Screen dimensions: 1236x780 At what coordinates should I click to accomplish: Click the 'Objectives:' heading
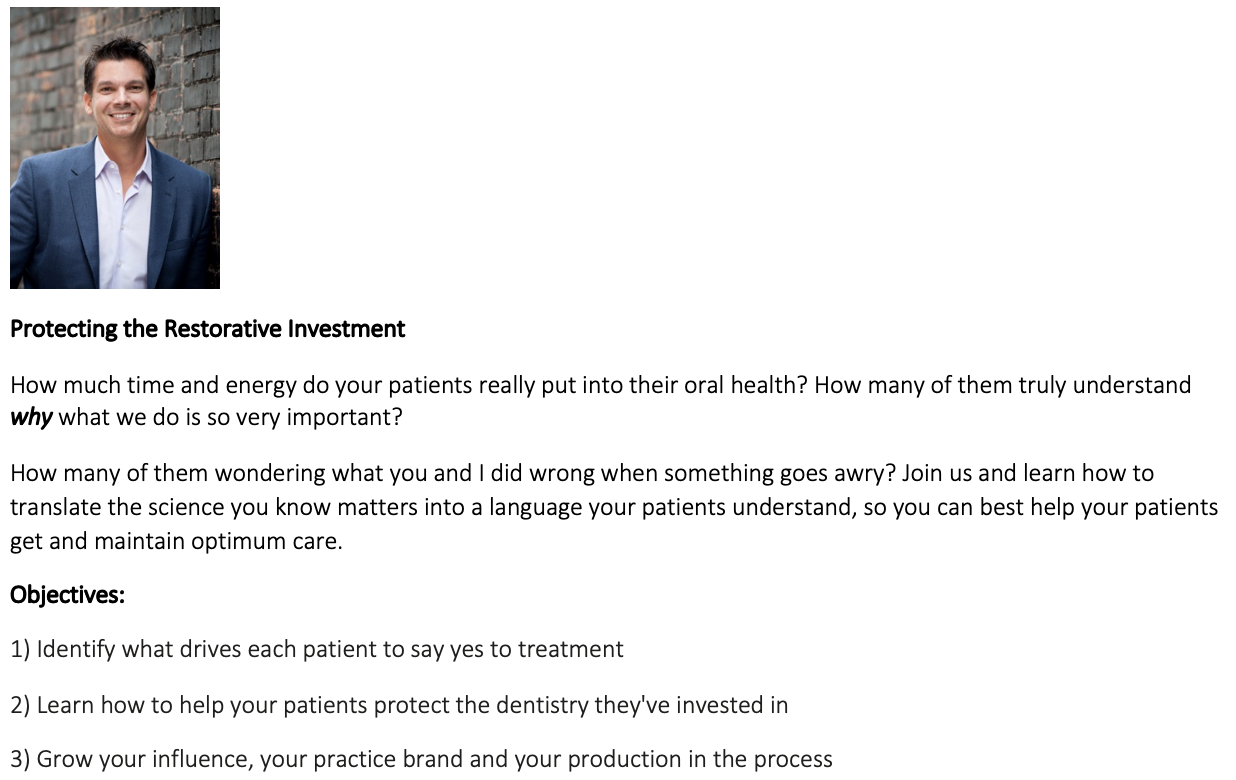(67, 595)
